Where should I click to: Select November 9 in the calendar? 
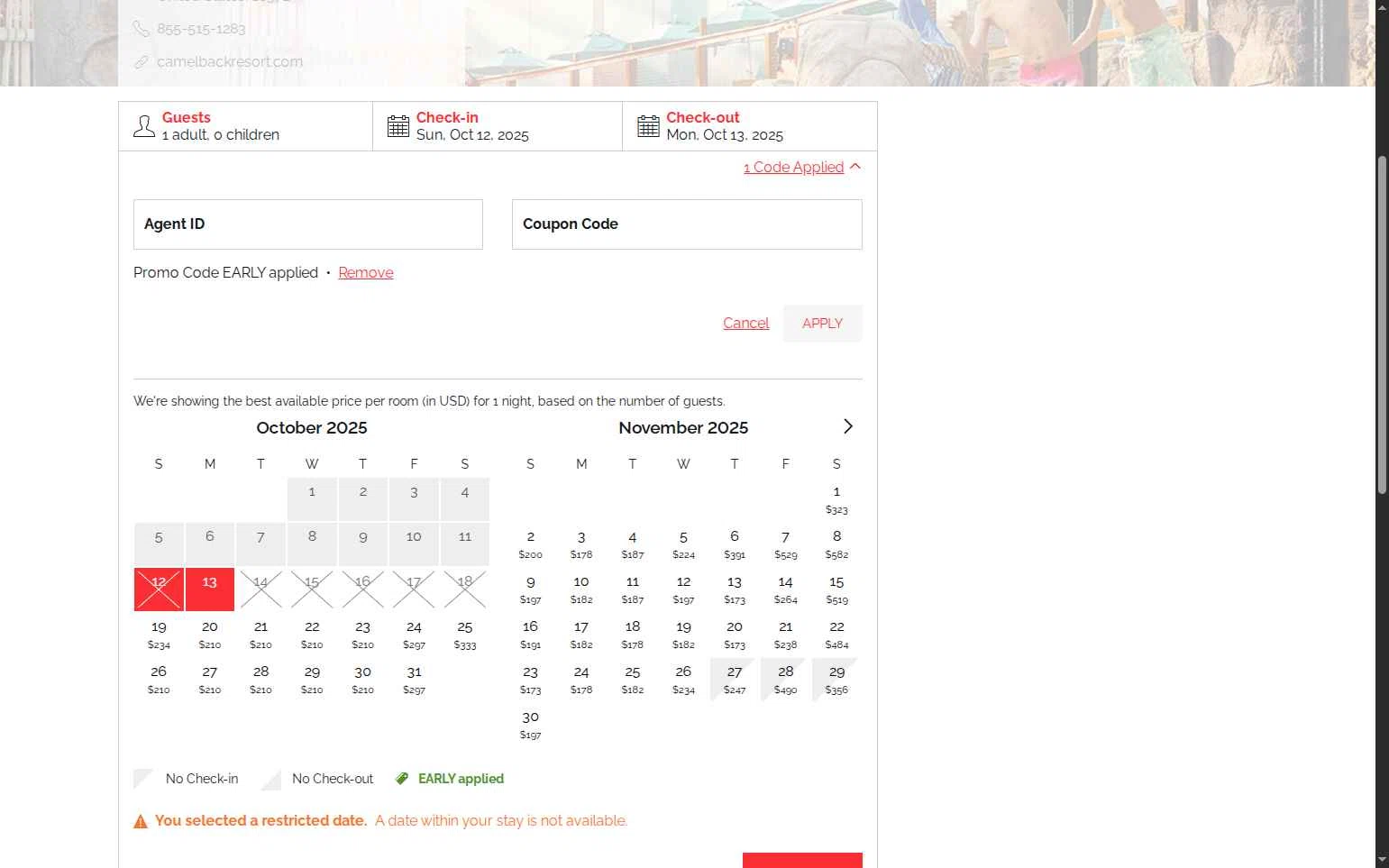pyautogui.click(x=530, y=589)
